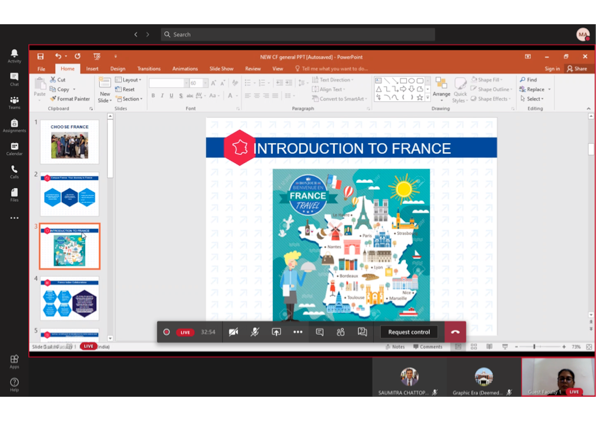
Task: Switch to the Review tab
Action: coord(253,69)
